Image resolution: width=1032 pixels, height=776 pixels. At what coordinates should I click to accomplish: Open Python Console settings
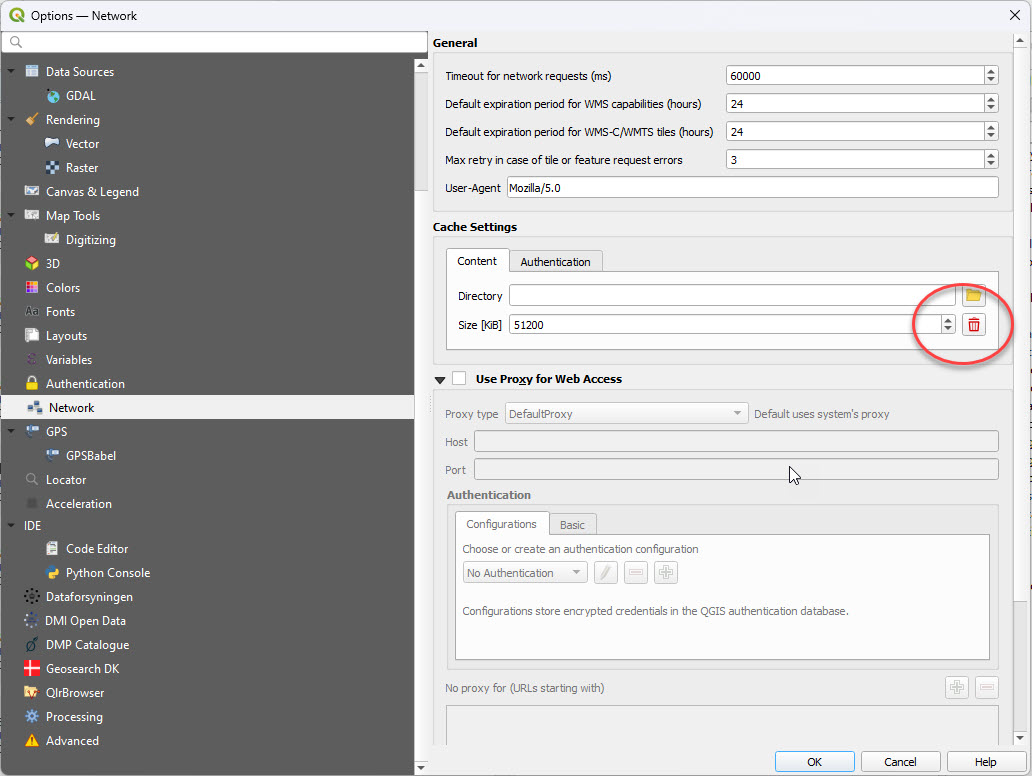[107, 573]
